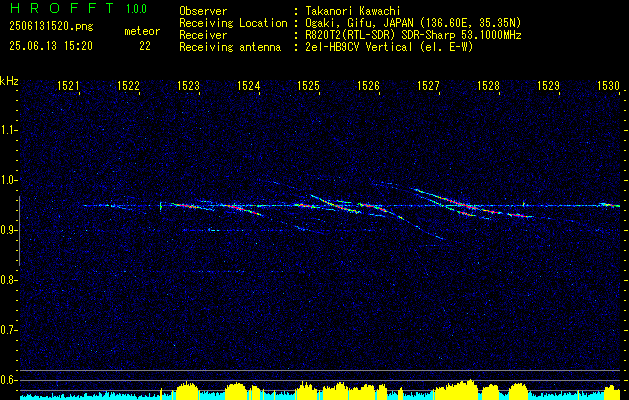
Task: Click the HROFFT program title
Action: (62, 8)
